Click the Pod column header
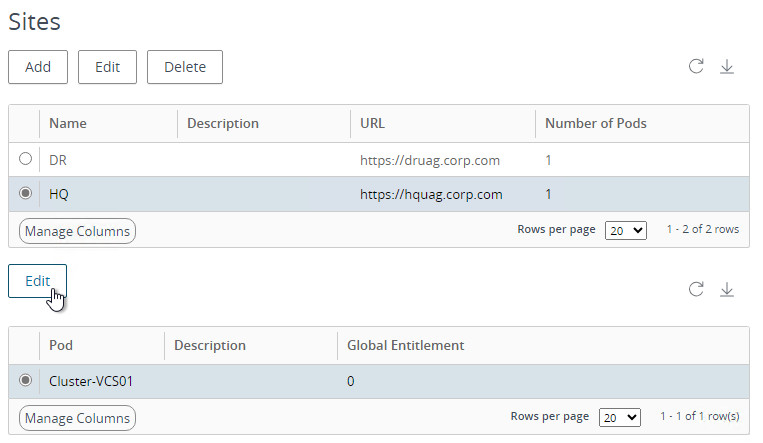The image size is (763, 443). [61, 345]
